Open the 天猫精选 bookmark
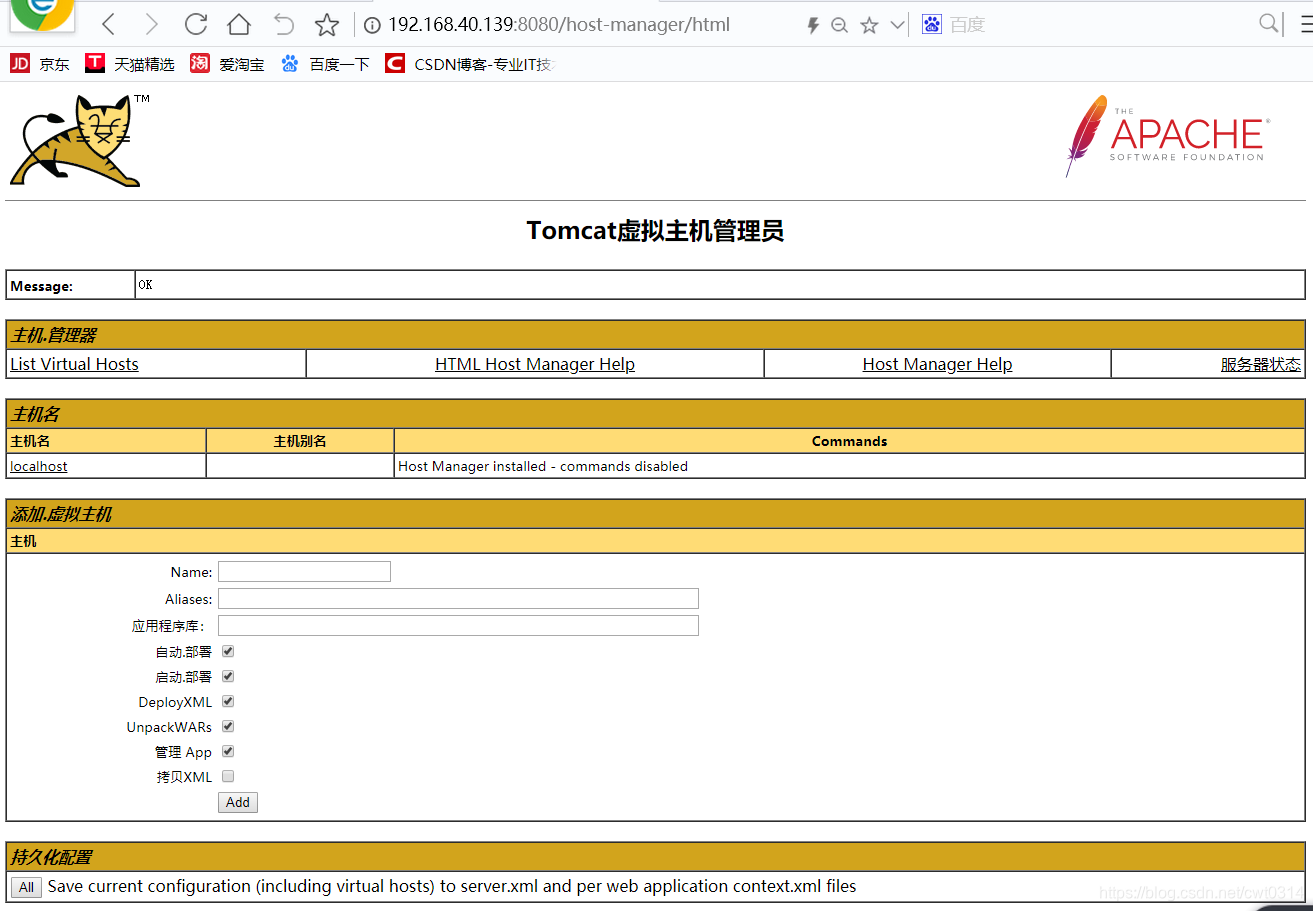Image resolution: width=1313 pixels, height=911 pixels. [130, 64]
